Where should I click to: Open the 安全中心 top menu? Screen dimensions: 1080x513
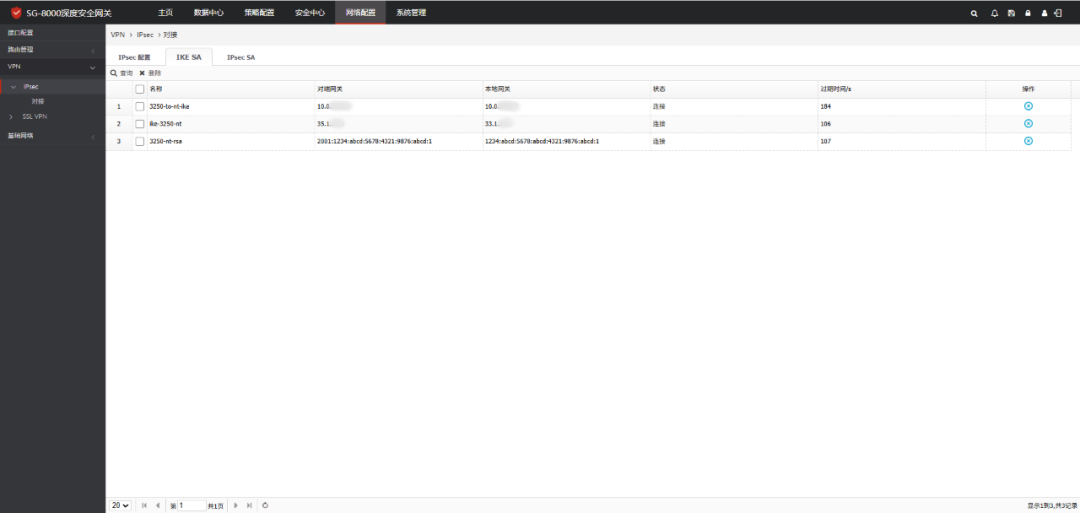coord(310,12)
